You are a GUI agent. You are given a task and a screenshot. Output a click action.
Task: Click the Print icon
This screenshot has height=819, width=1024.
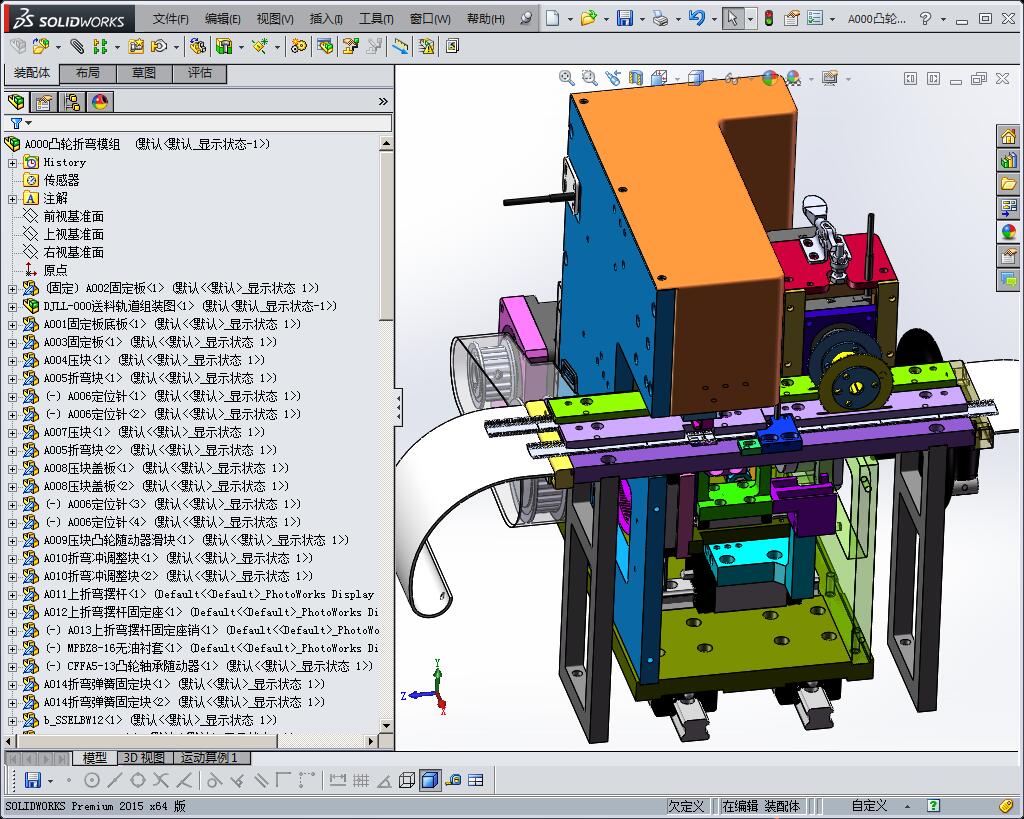pos(660,18)
